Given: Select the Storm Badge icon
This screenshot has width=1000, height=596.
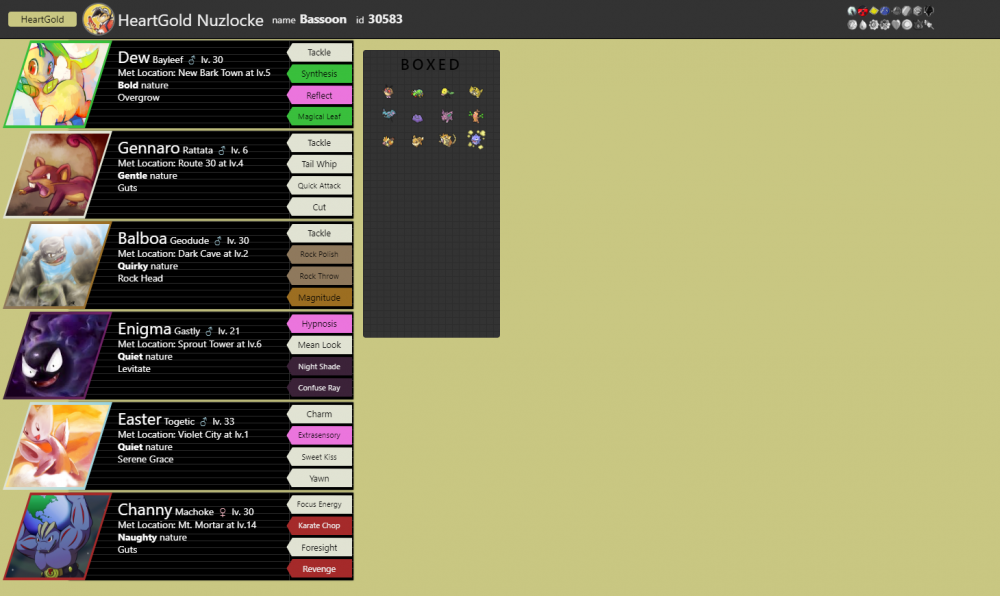Looking at the screenshot, I should (897, 11).
